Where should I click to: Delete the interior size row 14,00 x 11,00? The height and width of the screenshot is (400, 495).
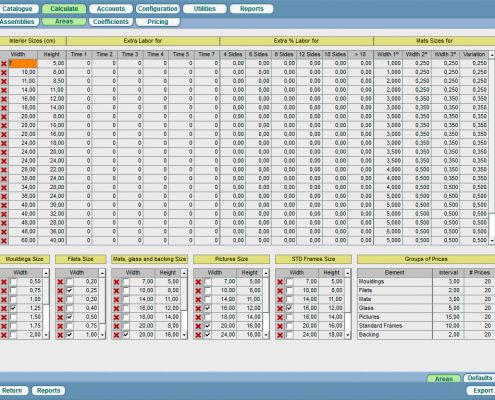[x=4, y=90]
